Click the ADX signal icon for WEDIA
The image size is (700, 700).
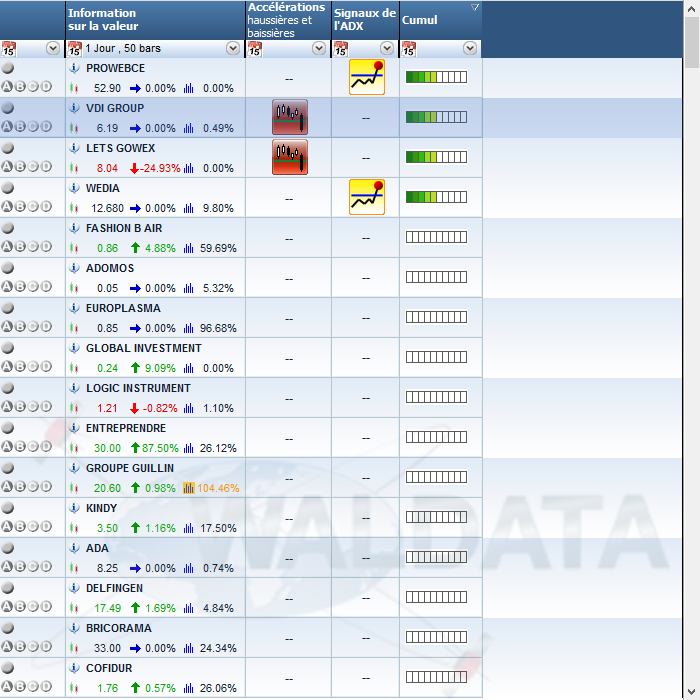point(367,197)
